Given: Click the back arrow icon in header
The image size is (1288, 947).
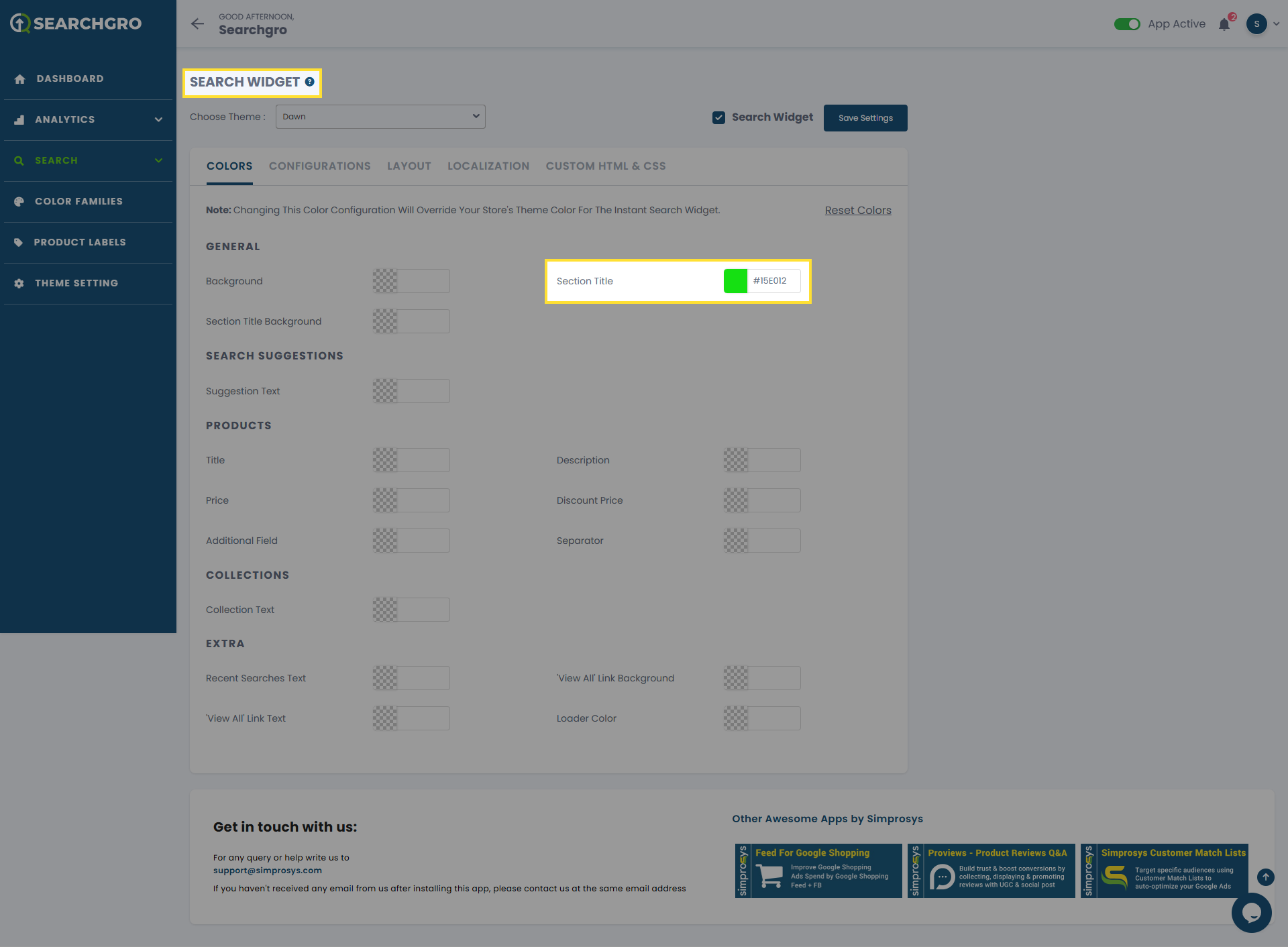Looking at the screenshot, I should (x=197, y=24).
